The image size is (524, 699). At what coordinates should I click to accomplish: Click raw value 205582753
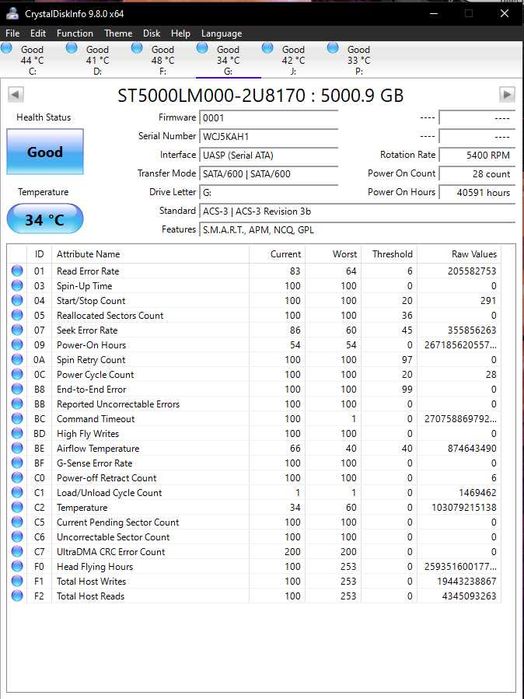pos(472,271)
